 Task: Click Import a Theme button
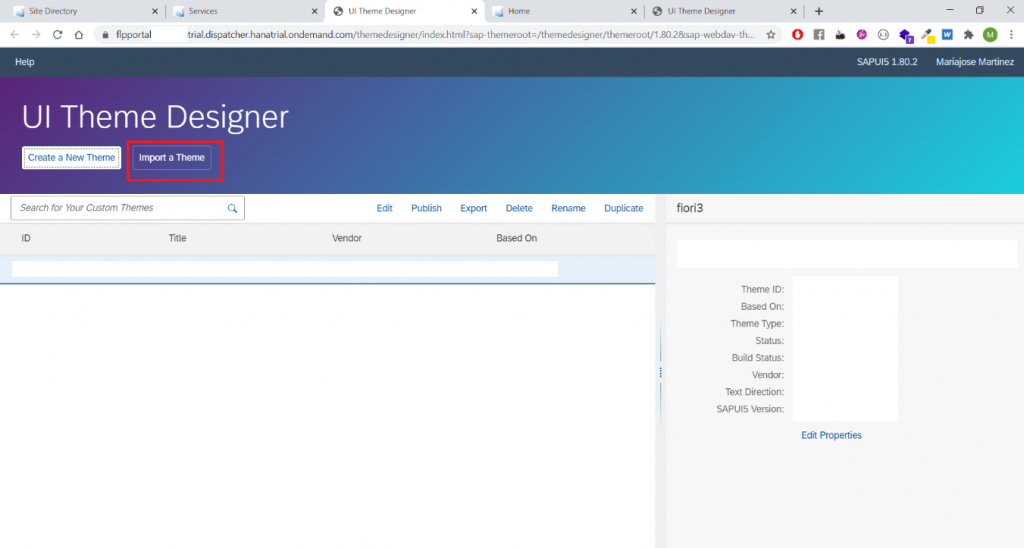tap(172, 157)
